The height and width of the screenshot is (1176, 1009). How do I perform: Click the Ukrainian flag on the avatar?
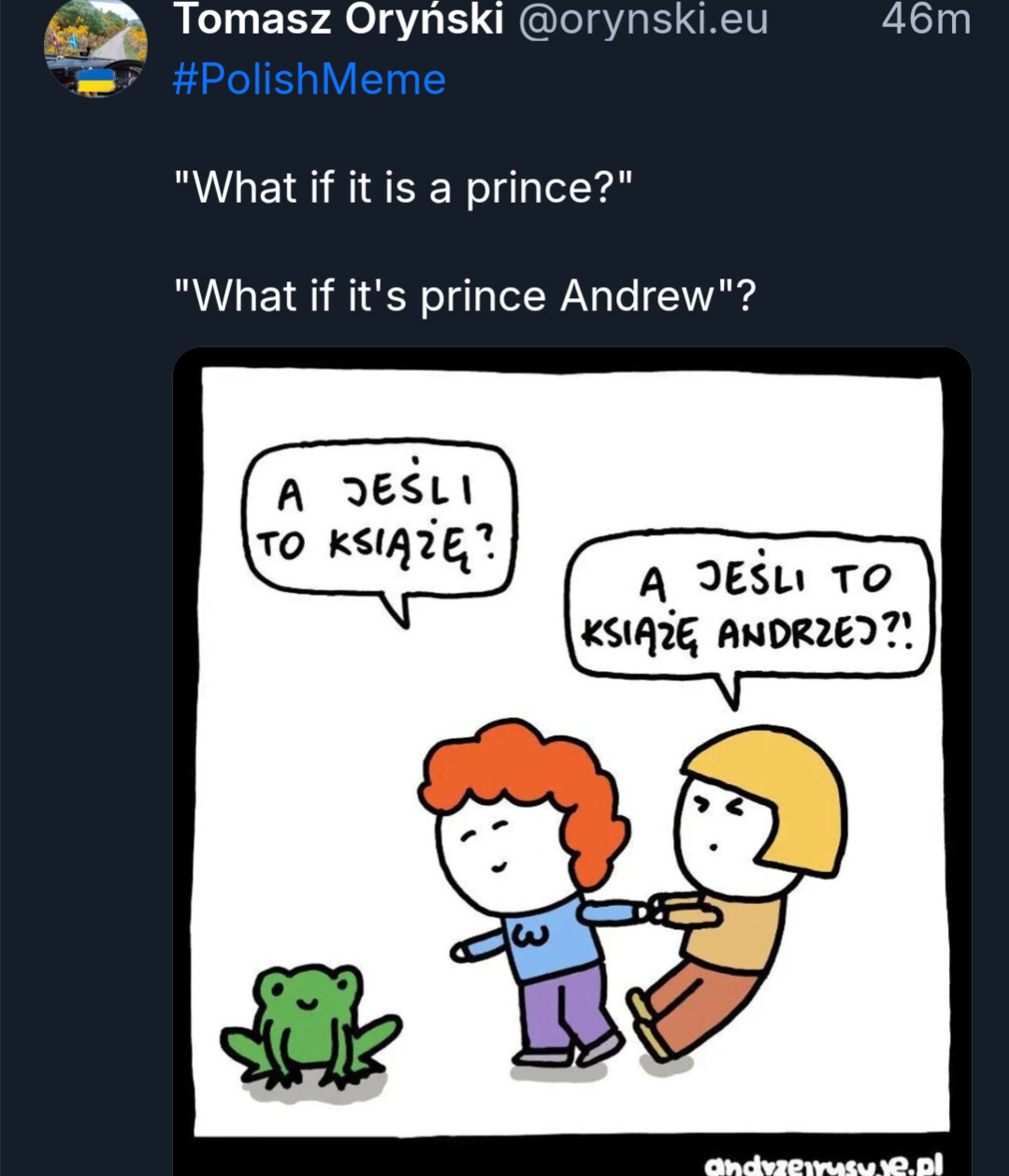pos(94,82)
